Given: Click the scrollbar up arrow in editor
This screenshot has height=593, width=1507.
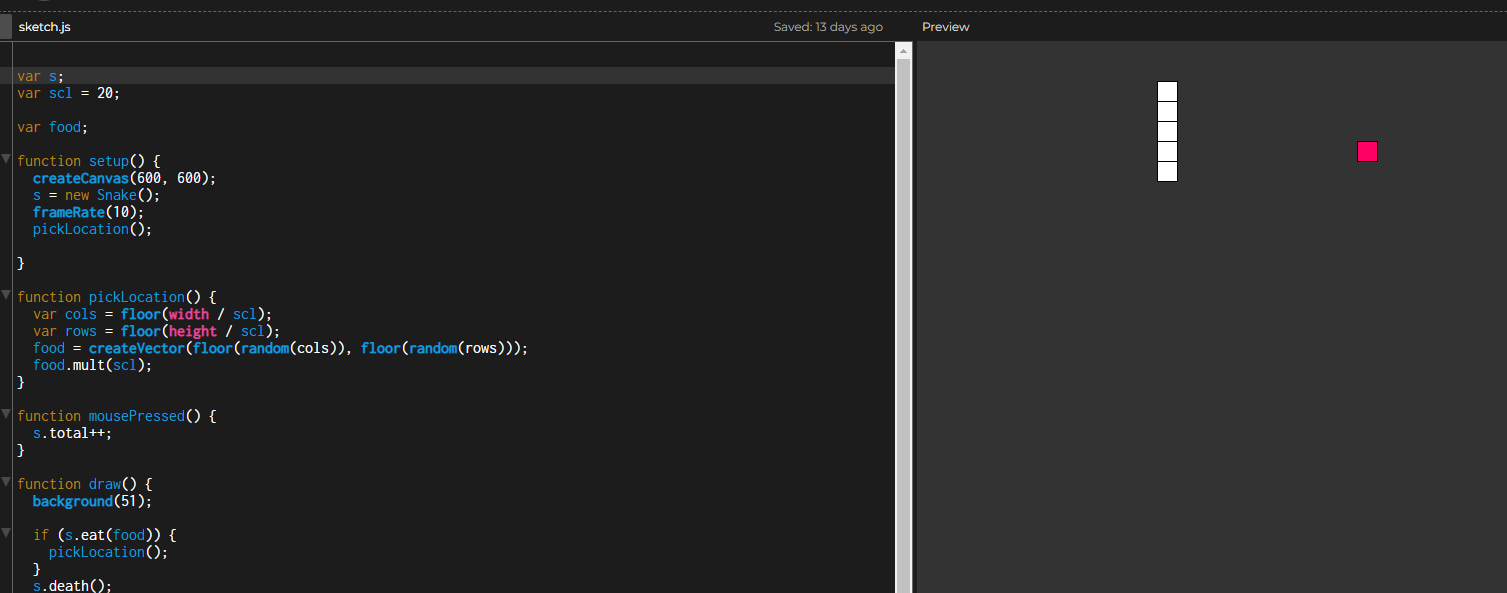Looking at the screenshot, I should click(903, 50).
